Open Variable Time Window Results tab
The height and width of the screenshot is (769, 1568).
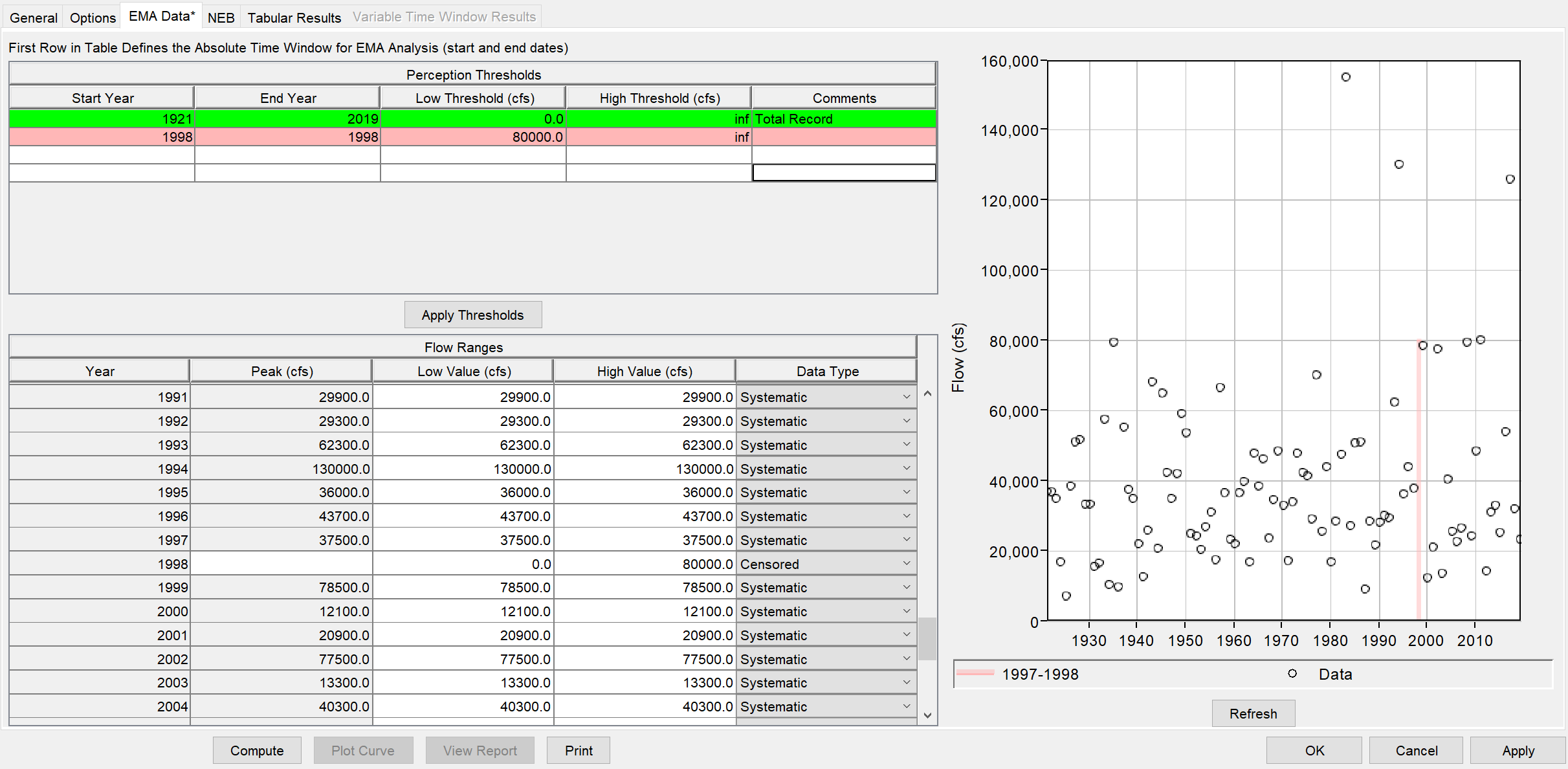444,17
